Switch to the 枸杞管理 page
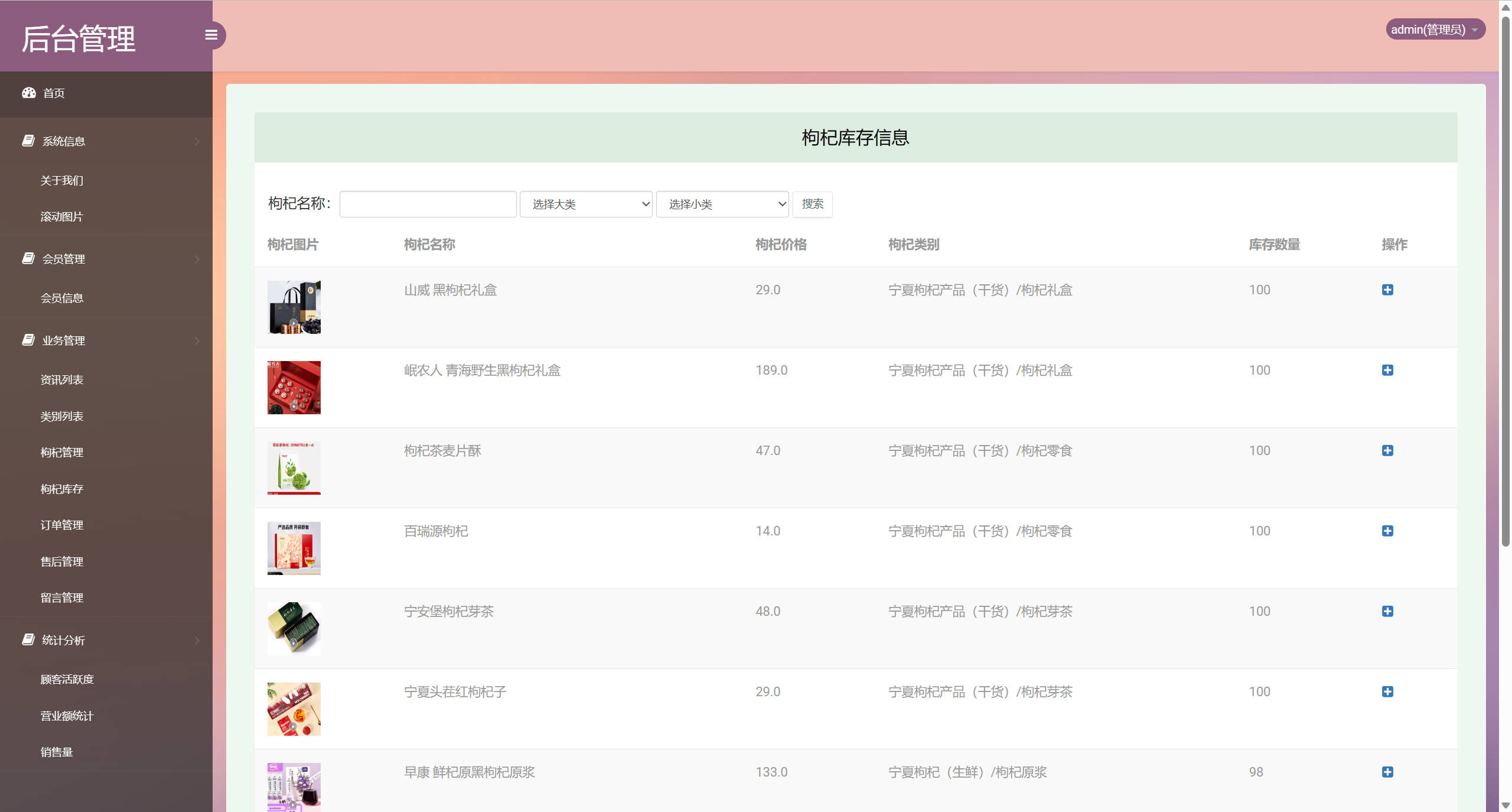This screenshot has width=1512, height=812. 61,452
